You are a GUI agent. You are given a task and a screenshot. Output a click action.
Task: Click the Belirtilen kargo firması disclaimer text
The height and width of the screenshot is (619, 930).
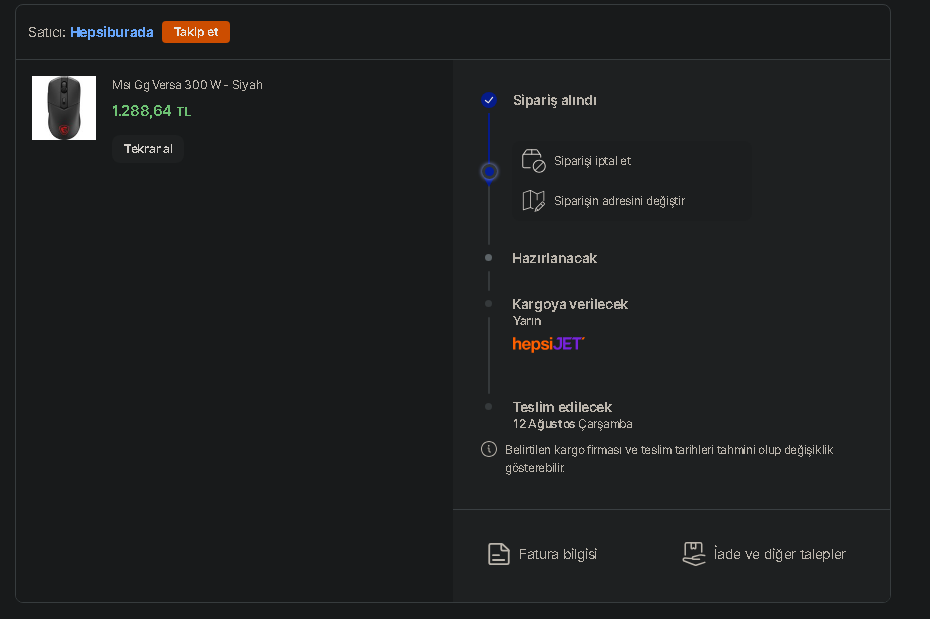[669, 459]
